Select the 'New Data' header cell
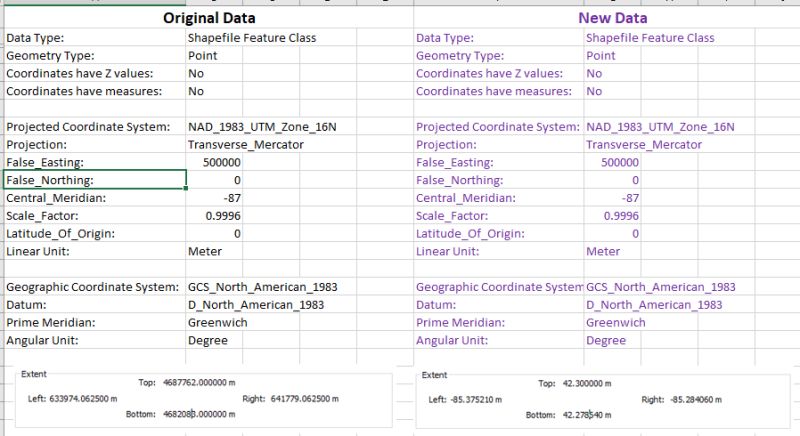 [x=612, y=18]
